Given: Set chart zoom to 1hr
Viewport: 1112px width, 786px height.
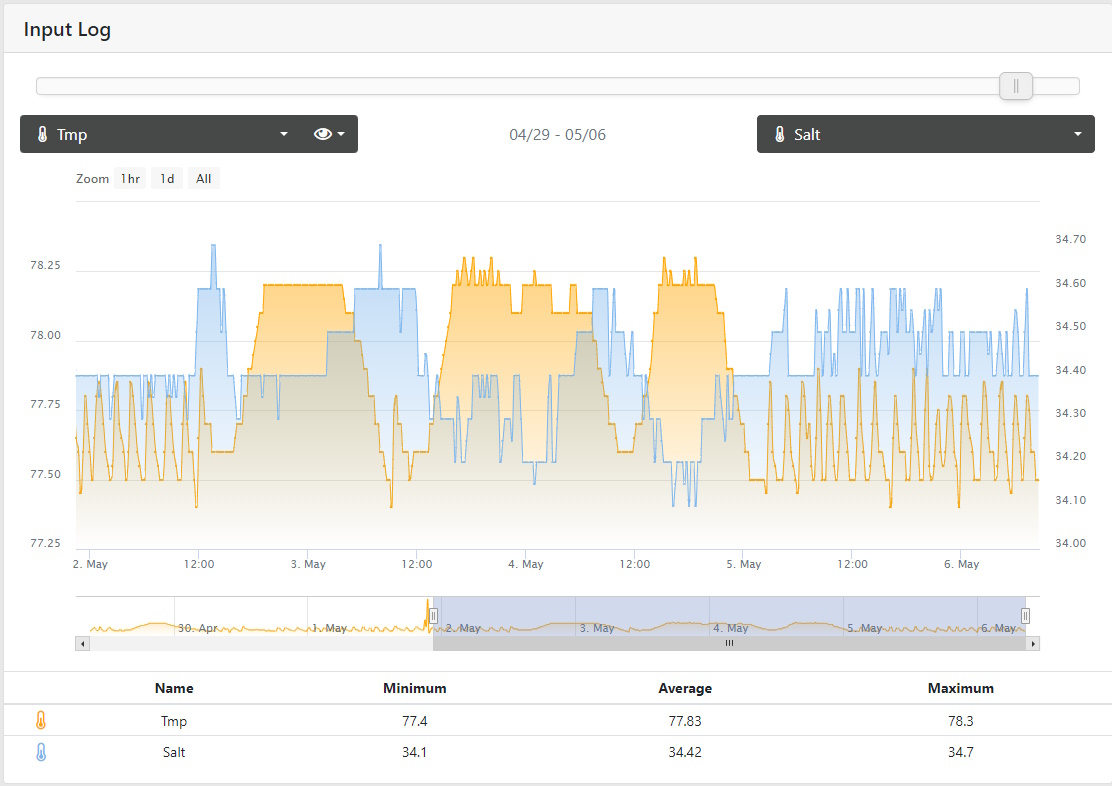Looking at the screenshot, I should [x=130, y=179].
